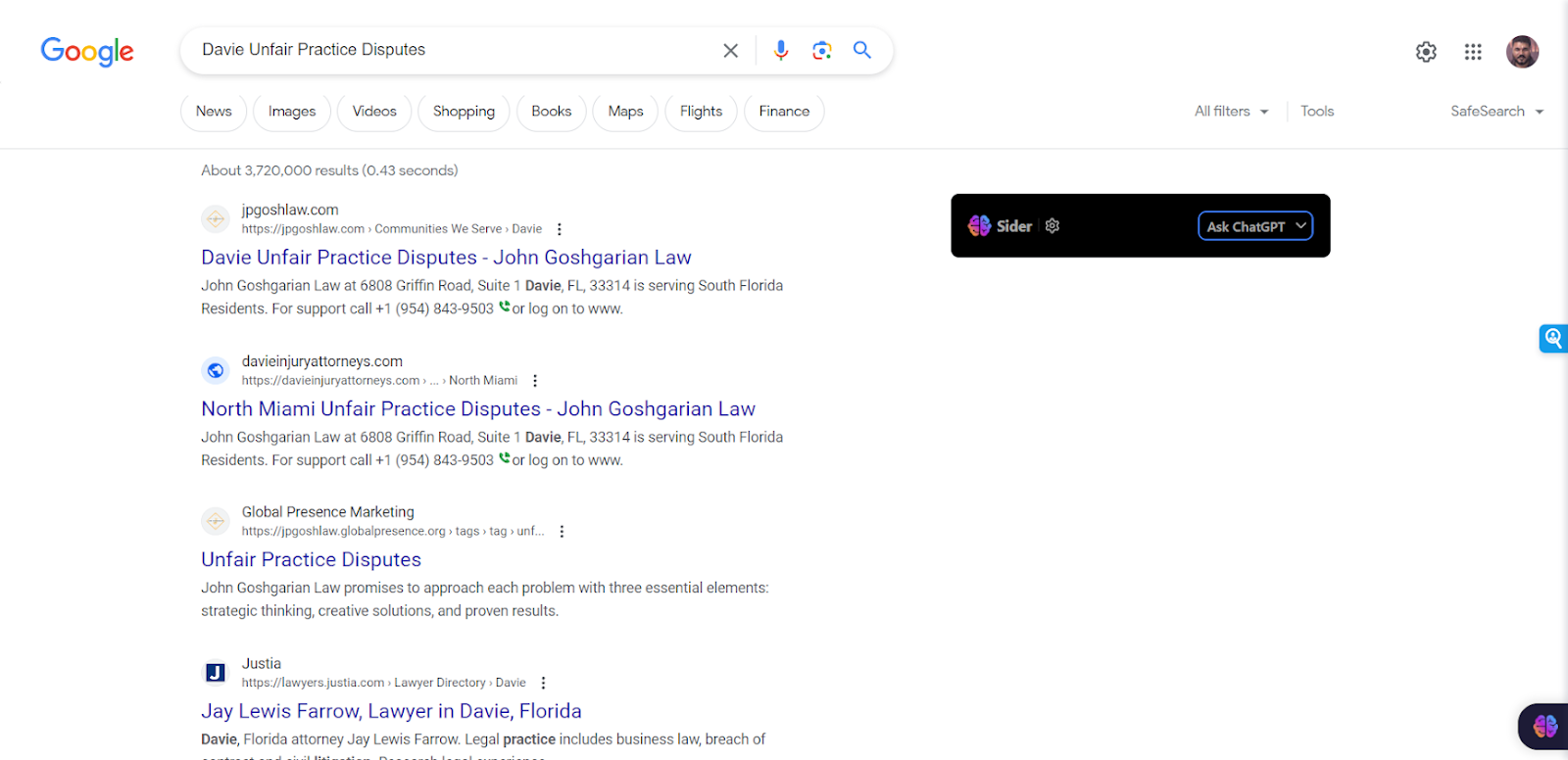Switch to the Images tab
Screen dimensions: 1568x760
click(x=292, y=112)
